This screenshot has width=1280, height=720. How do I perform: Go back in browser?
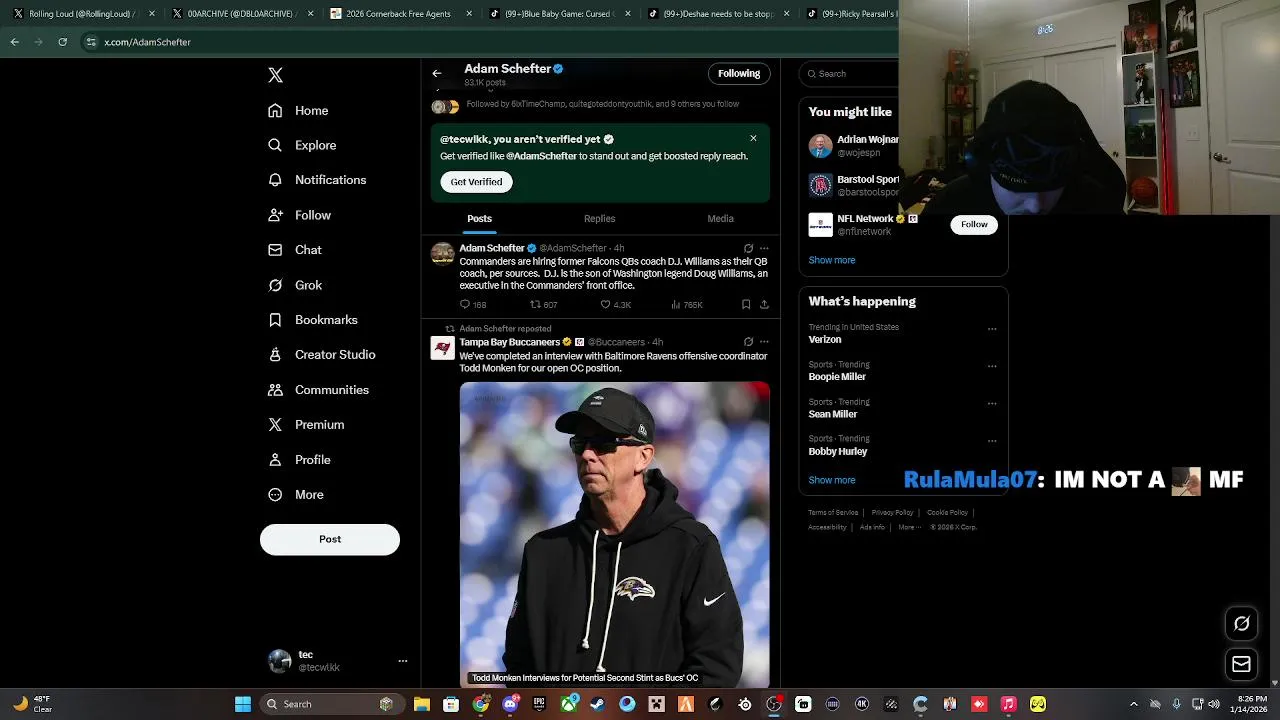pos(14,42)
